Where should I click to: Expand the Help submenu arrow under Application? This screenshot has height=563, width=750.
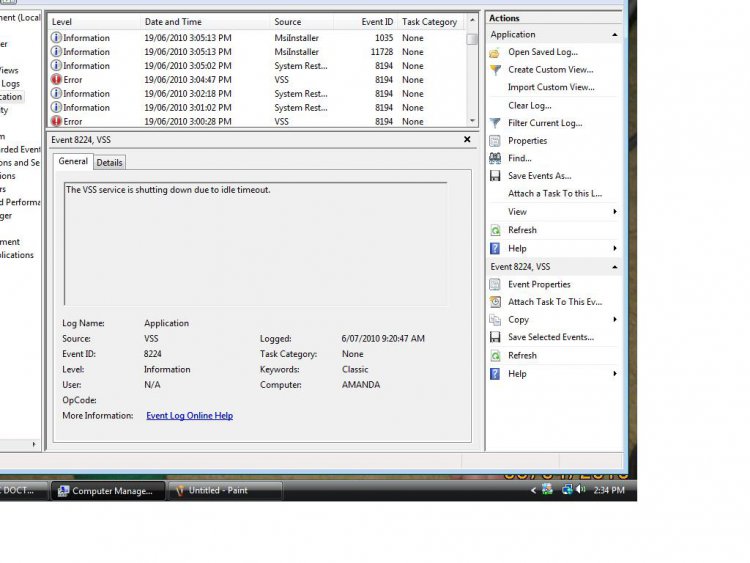coord(615,248)
